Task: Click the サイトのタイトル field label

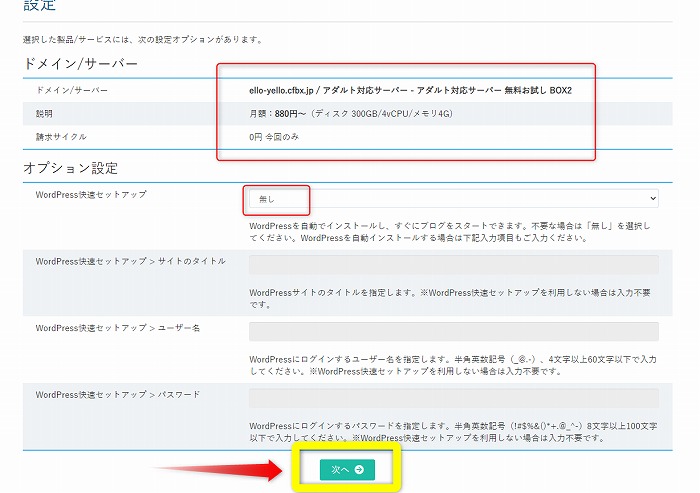Action: click(x=130, y=261)
